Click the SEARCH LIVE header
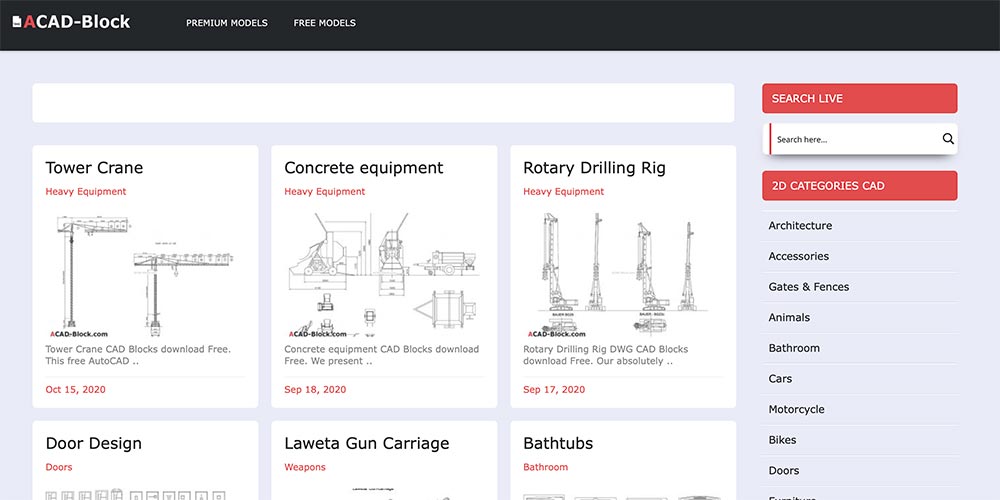The width and height of the screenshot is (1000, 500). pos(860,98)
